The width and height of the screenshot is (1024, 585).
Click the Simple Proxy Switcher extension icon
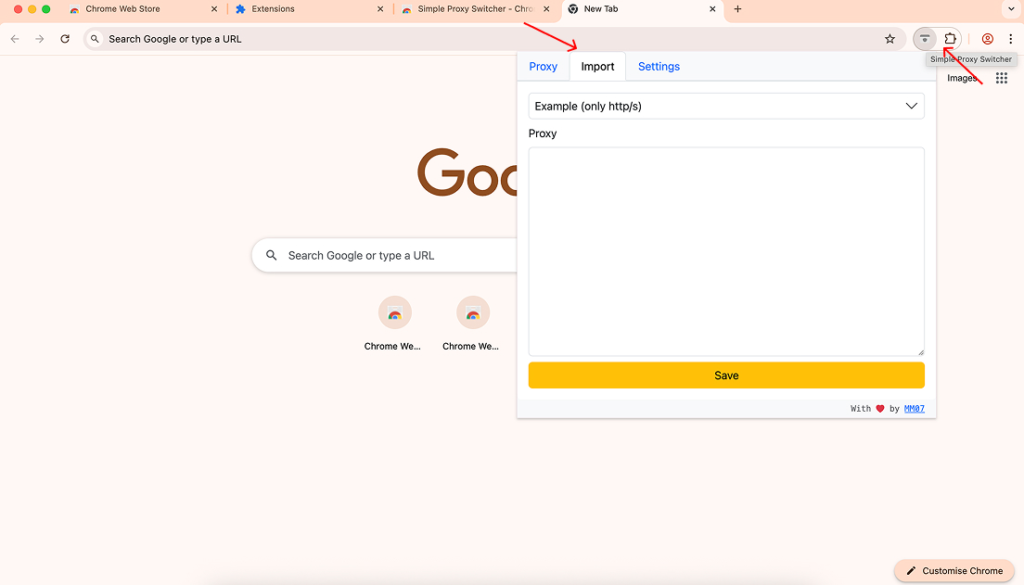(923, 39)
